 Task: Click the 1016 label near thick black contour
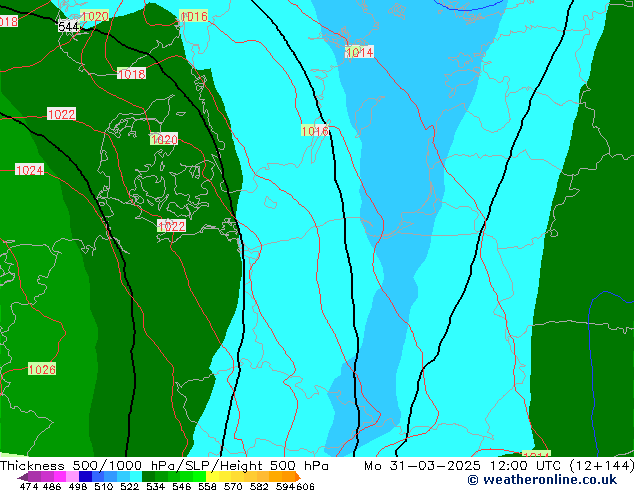click(315, 131)
